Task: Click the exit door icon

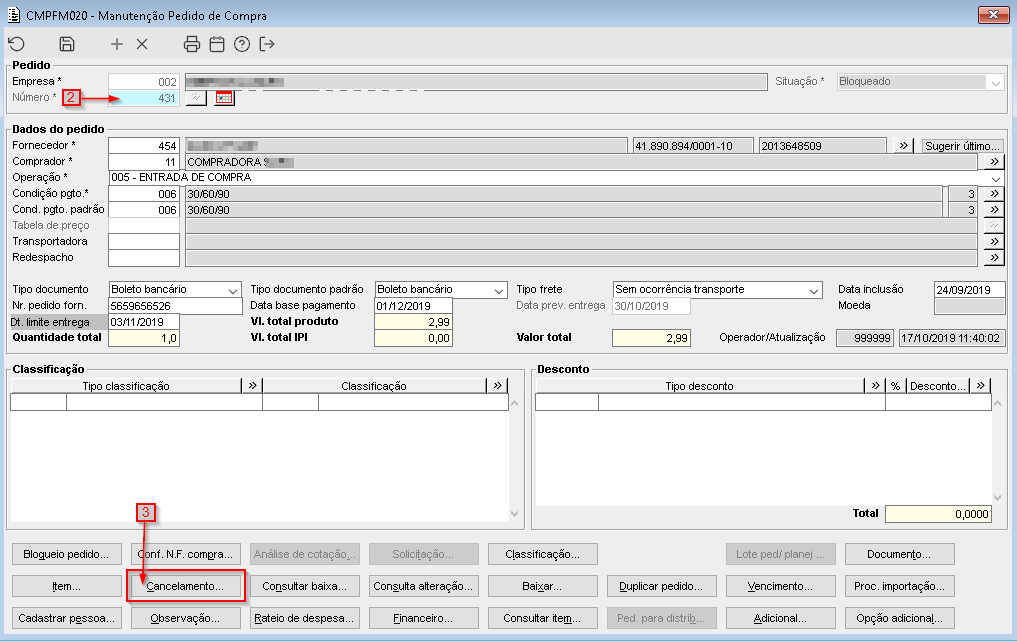Action: [267, 44]
